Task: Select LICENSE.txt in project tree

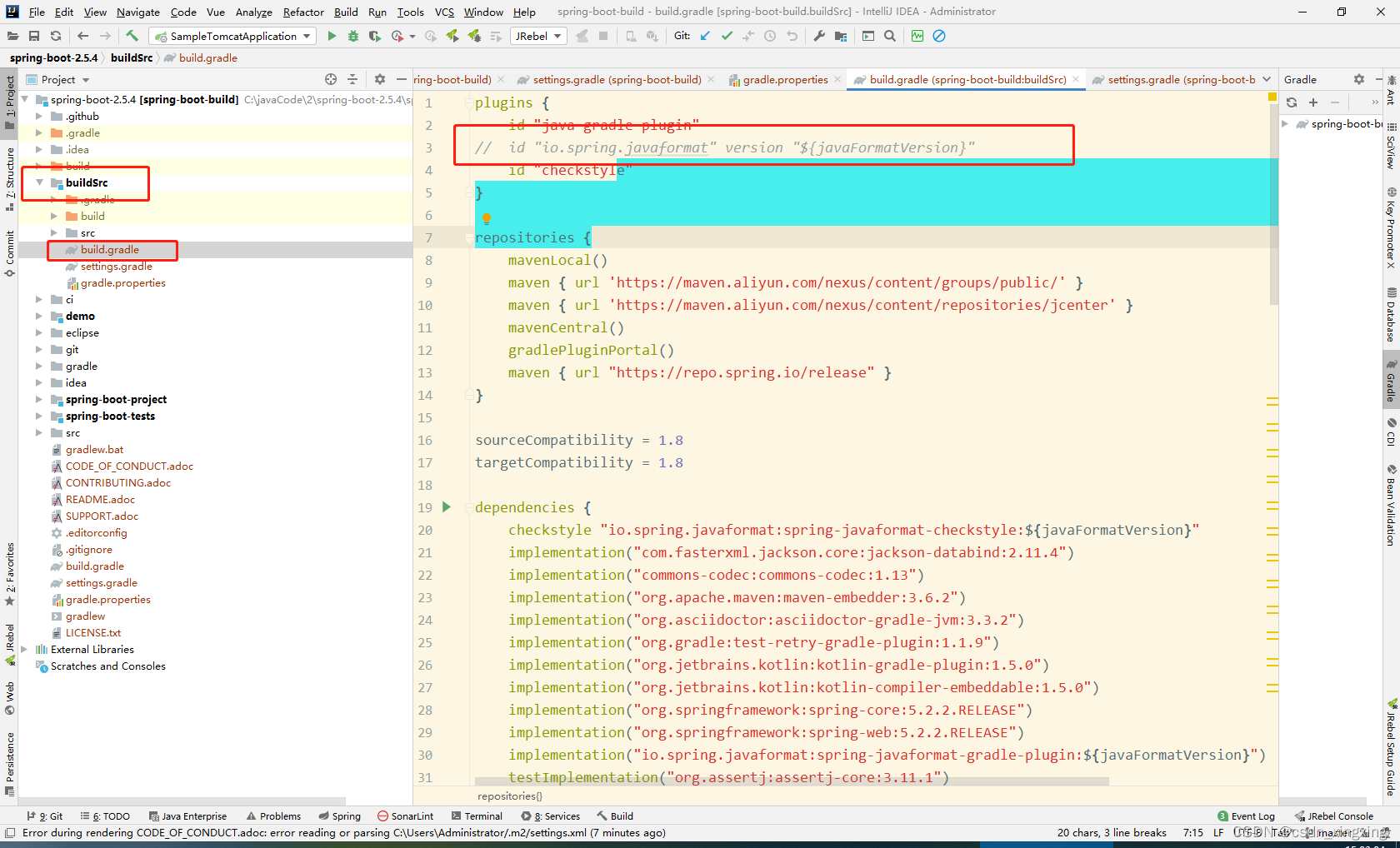Action: (93, 632)
